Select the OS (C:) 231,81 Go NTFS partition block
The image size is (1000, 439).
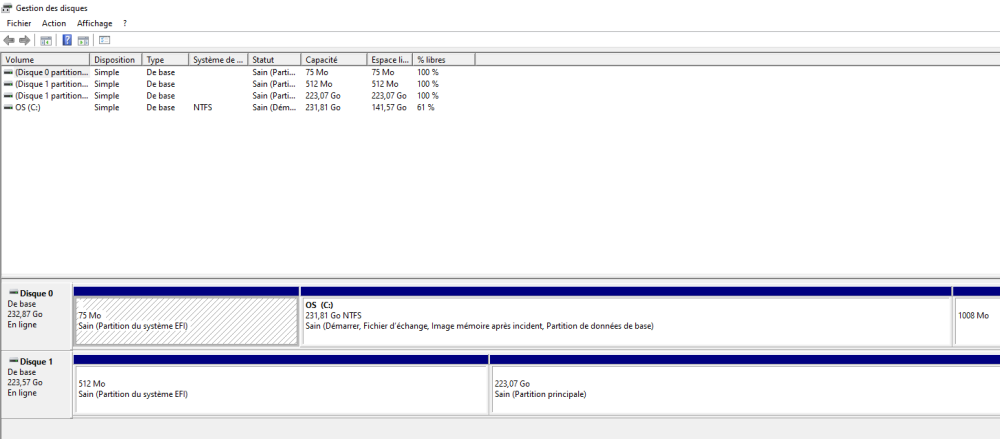625,320
